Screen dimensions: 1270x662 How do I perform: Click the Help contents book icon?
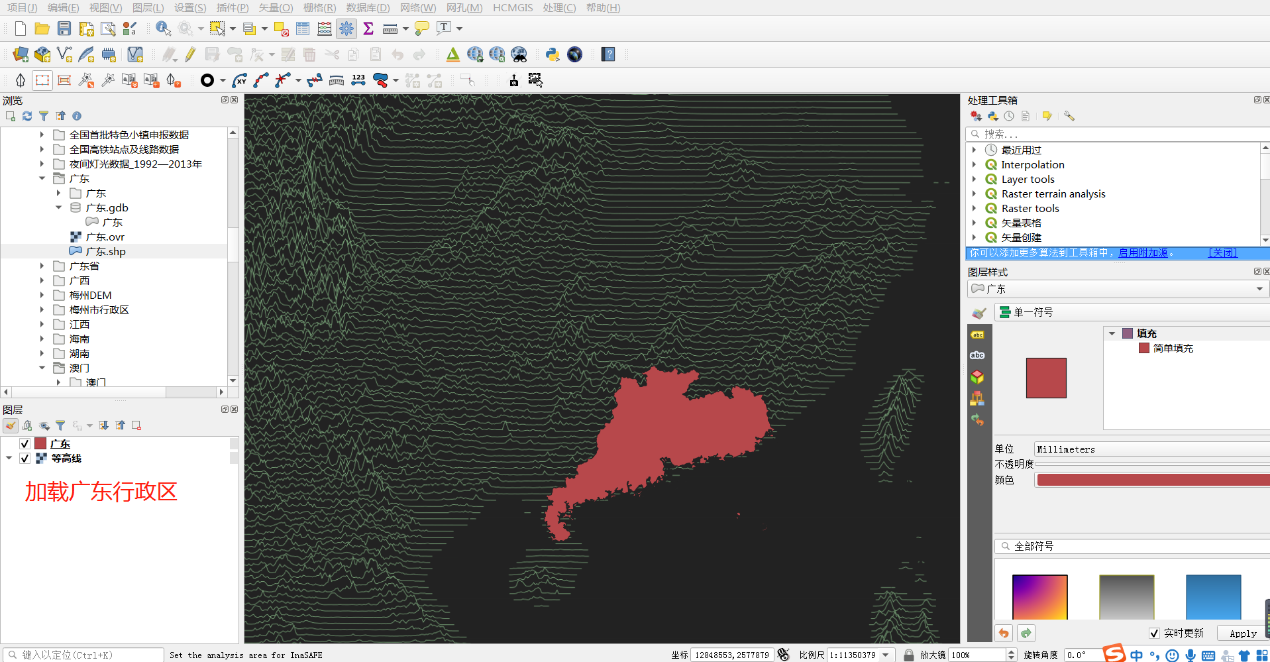[x=608, y=54]
